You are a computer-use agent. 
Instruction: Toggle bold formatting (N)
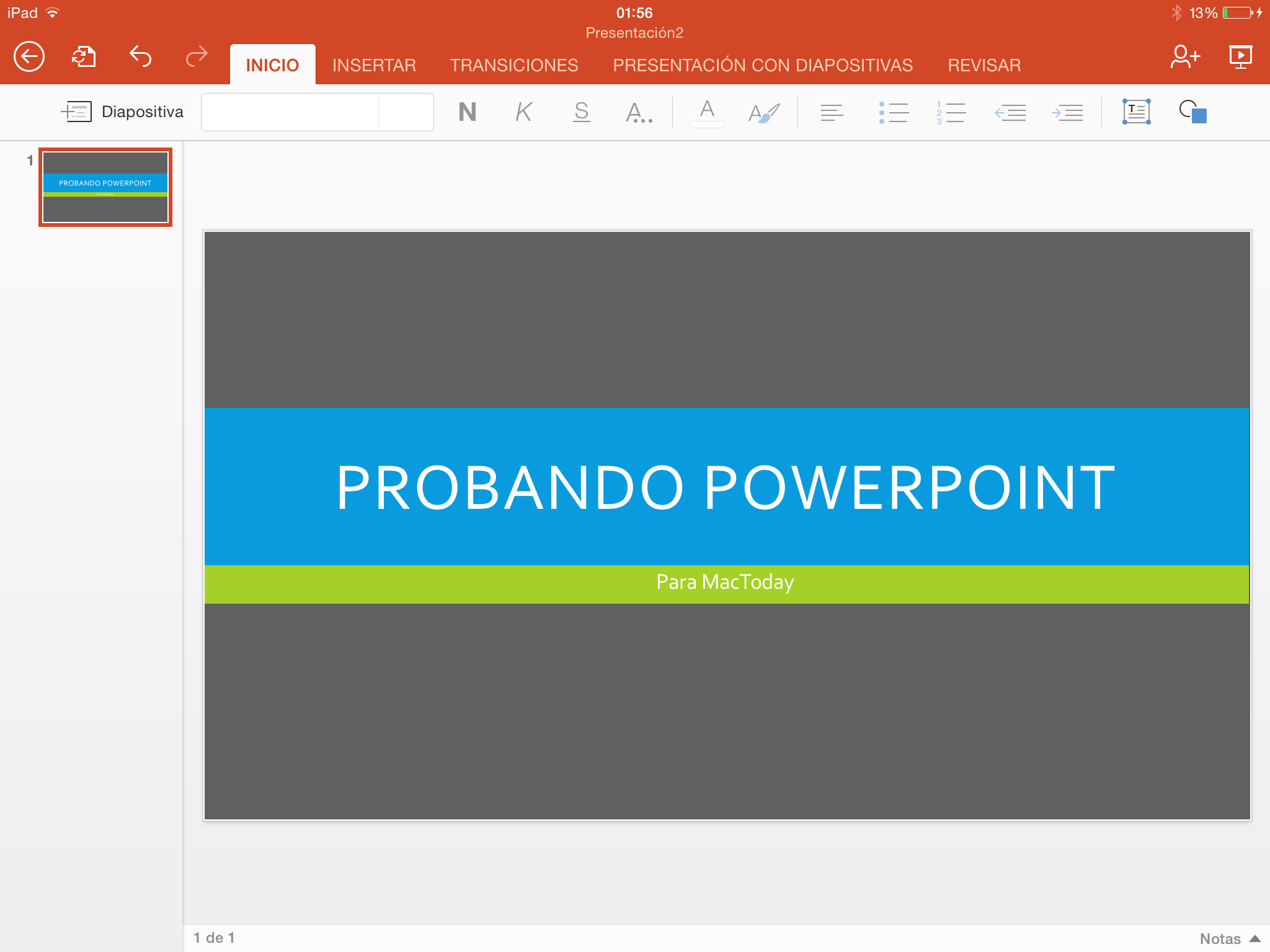[x=467, y=112]
